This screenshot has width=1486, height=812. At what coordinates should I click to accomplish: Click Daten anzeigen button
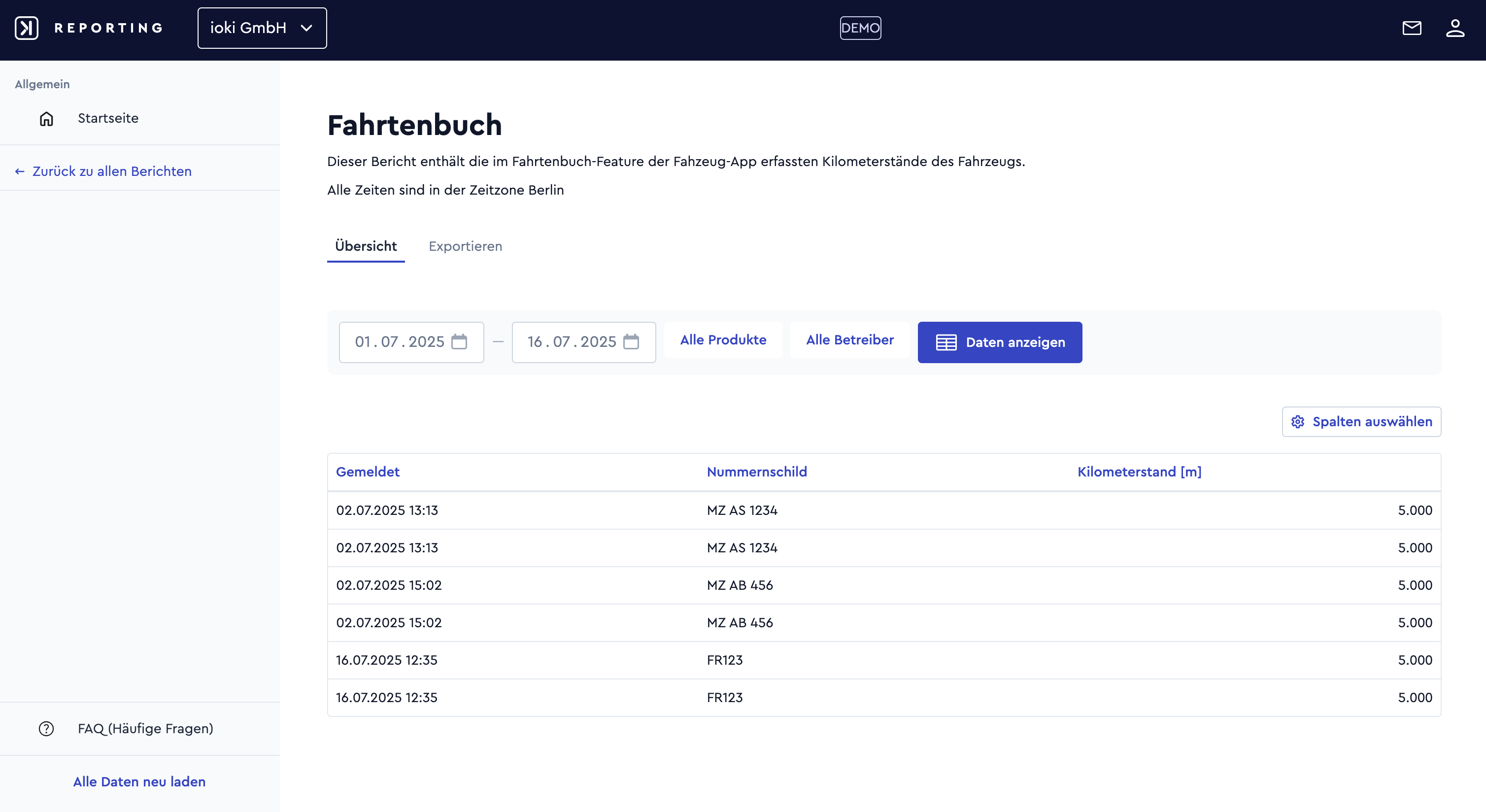click(1000, 342)
